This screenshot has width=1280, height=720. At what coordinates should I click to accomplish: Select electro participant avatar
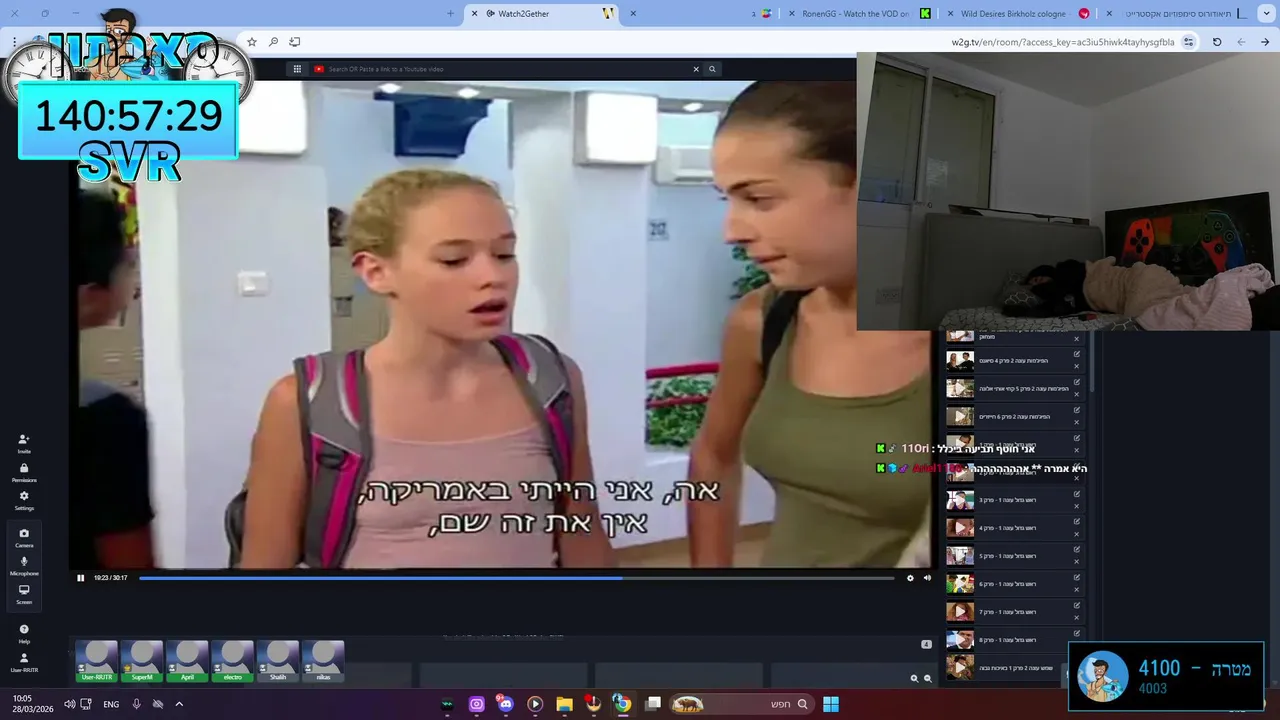click(232, 661)
